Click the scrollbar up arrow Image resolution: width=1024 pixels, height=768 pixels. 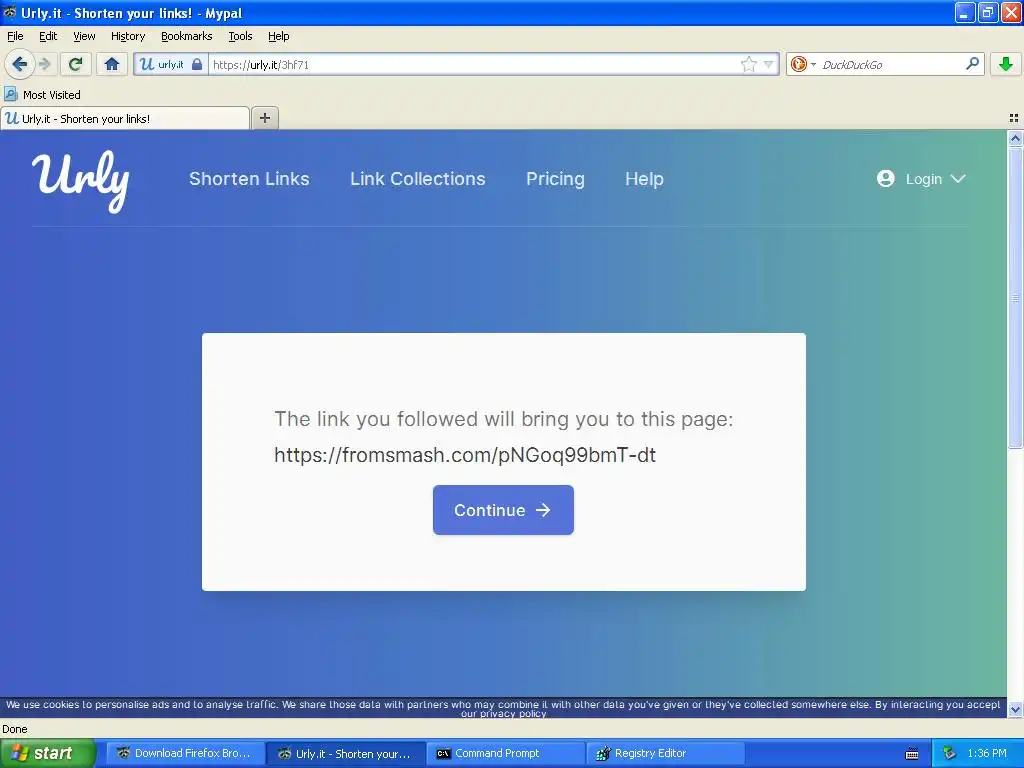1015,138
